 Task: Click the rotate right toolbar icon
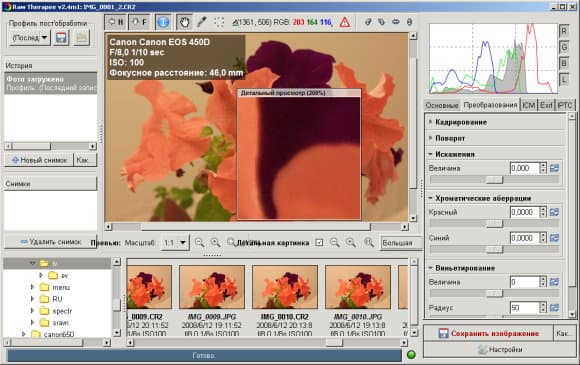pyautogui.click(x=381, y=22)
